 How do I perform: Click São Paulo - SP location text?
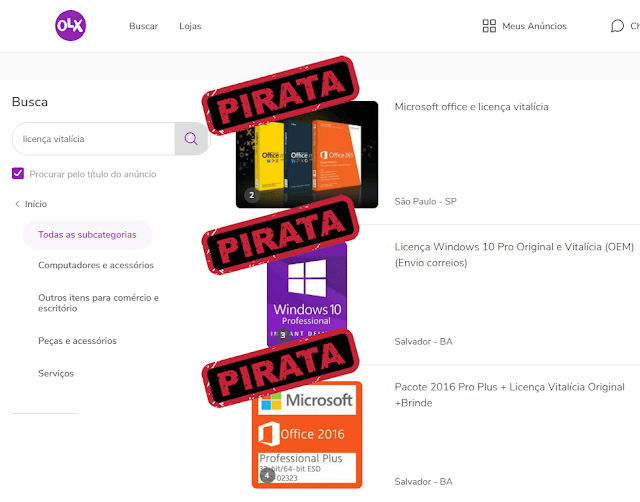425,201
